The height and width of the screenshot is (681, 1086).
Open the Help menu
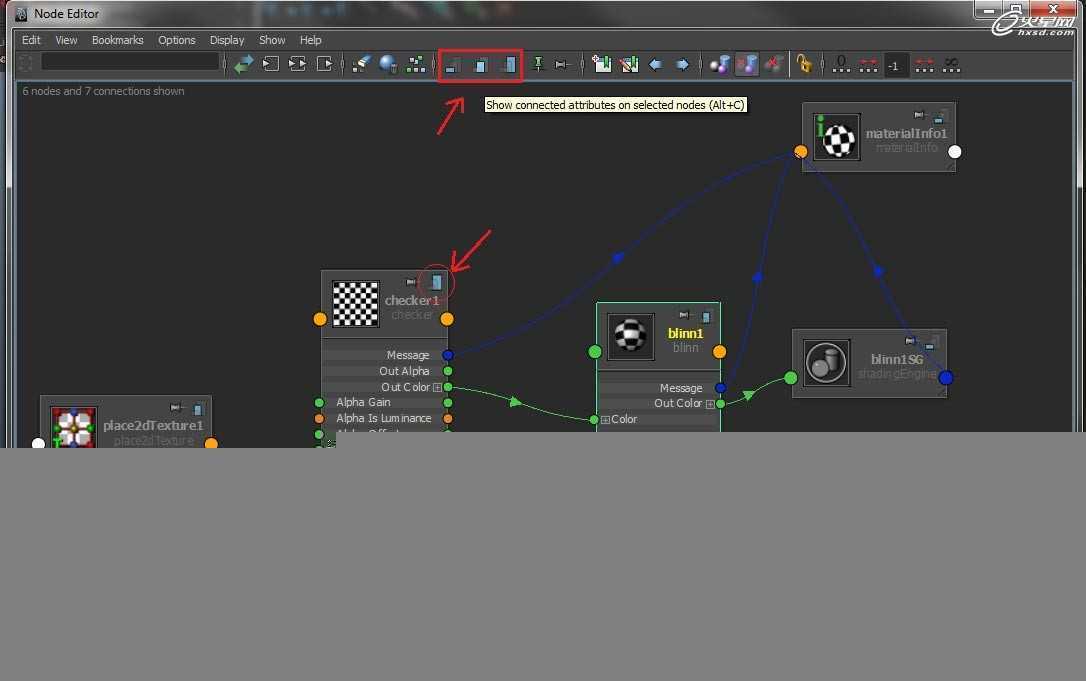click(x=310, y=40)
